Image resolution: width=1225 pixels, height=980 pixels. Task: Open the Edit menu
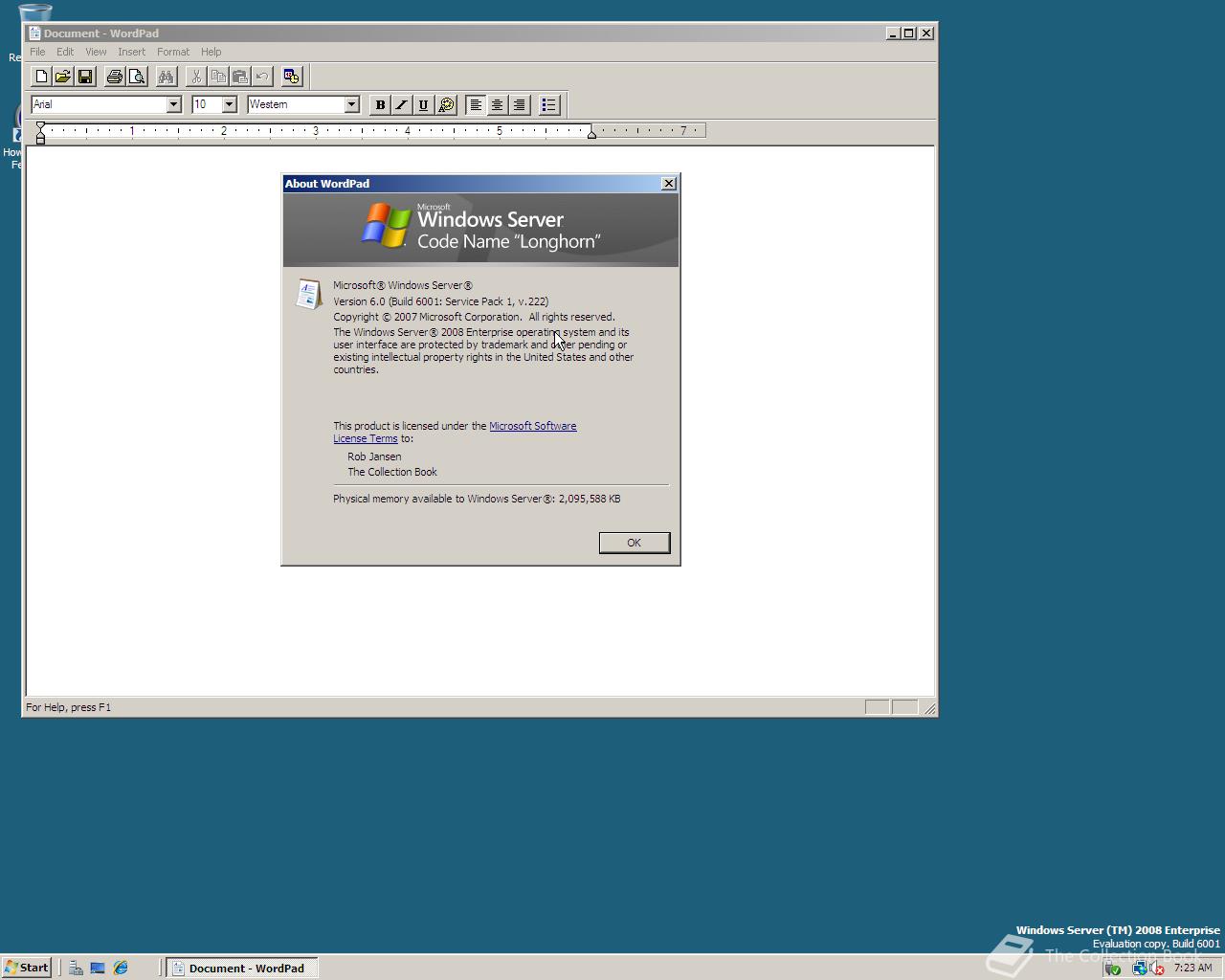pos(65,52)
